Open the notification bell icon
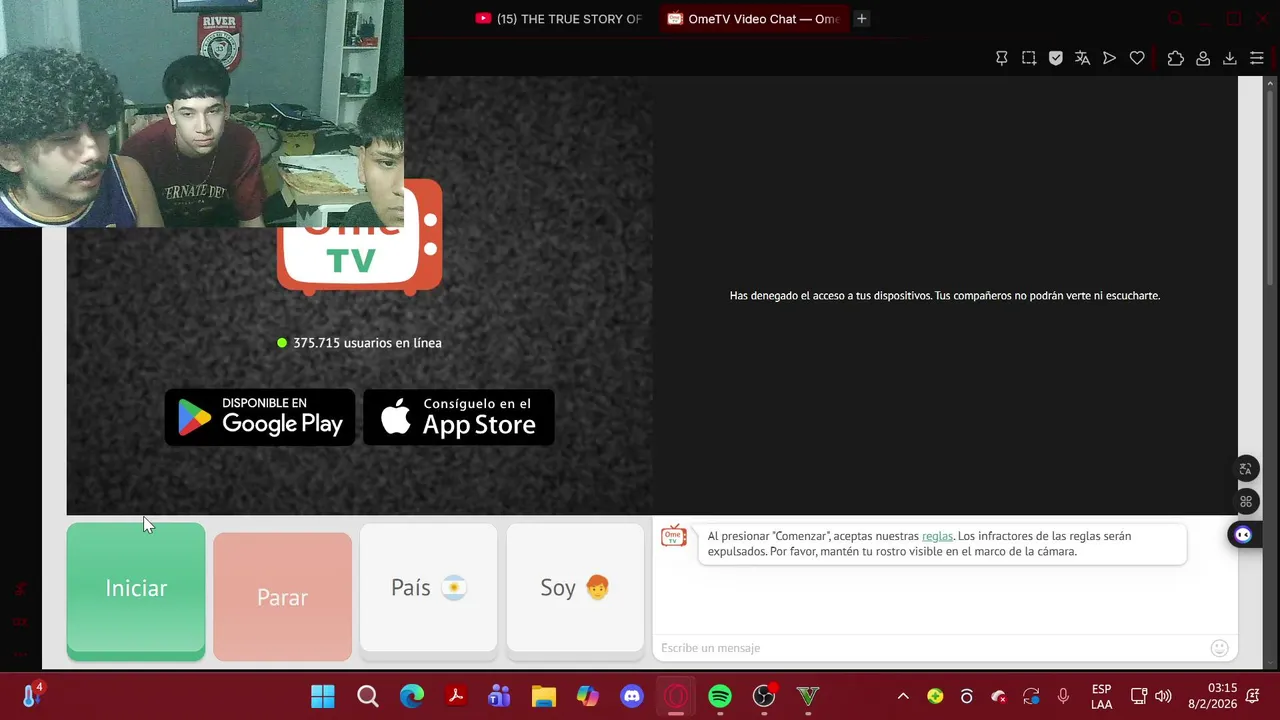Image resolution: width=1280 pixels, height=720 pixels. click(x=1254, y=696)
